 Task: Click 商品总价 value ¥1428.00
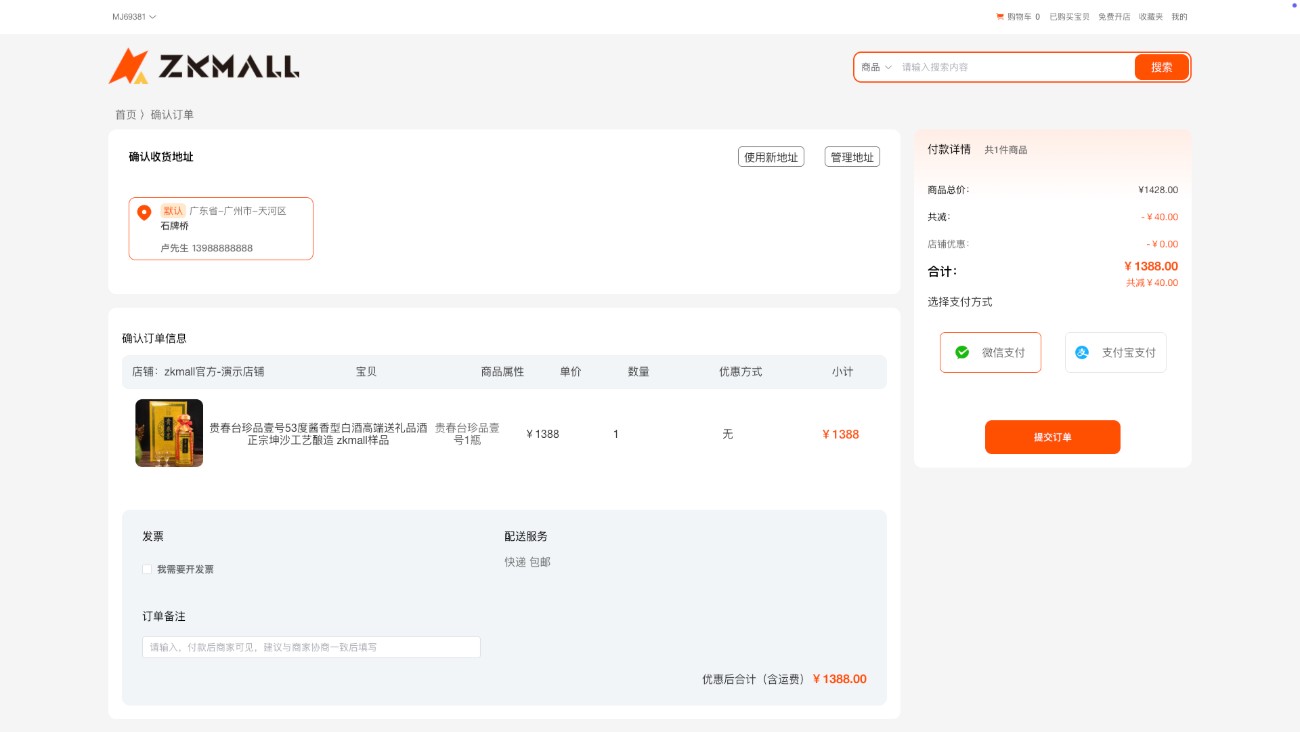(1158, 190)
